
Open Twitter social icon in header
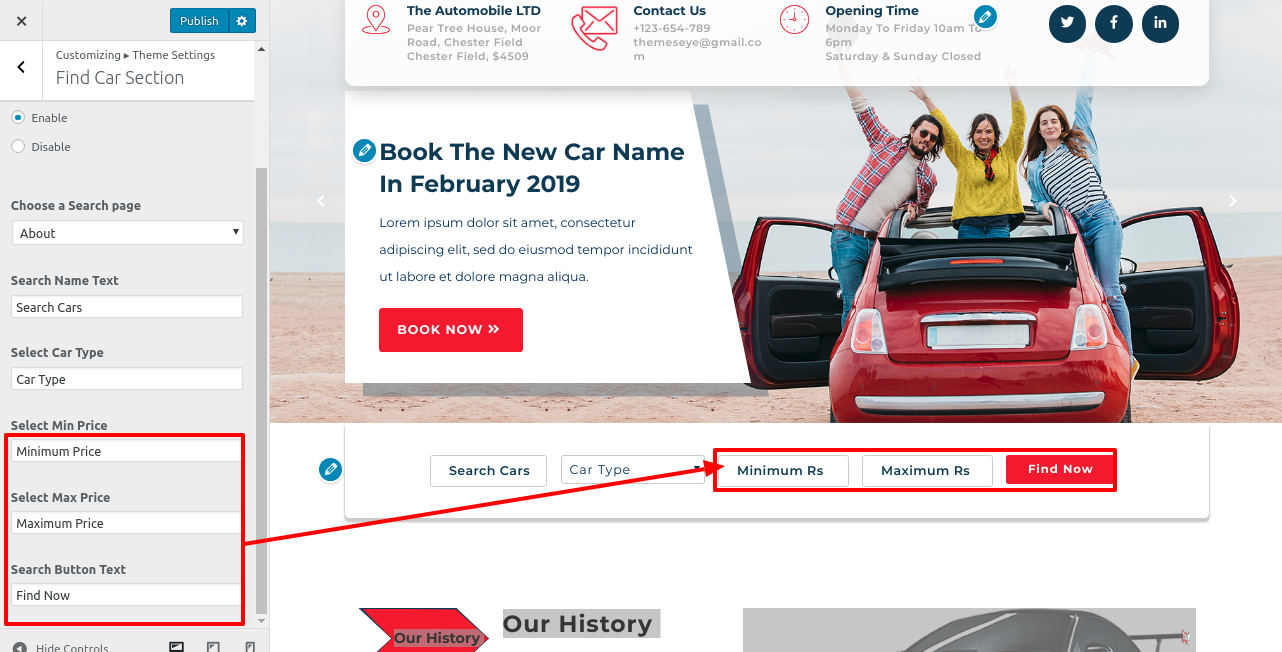[1068, 23]
